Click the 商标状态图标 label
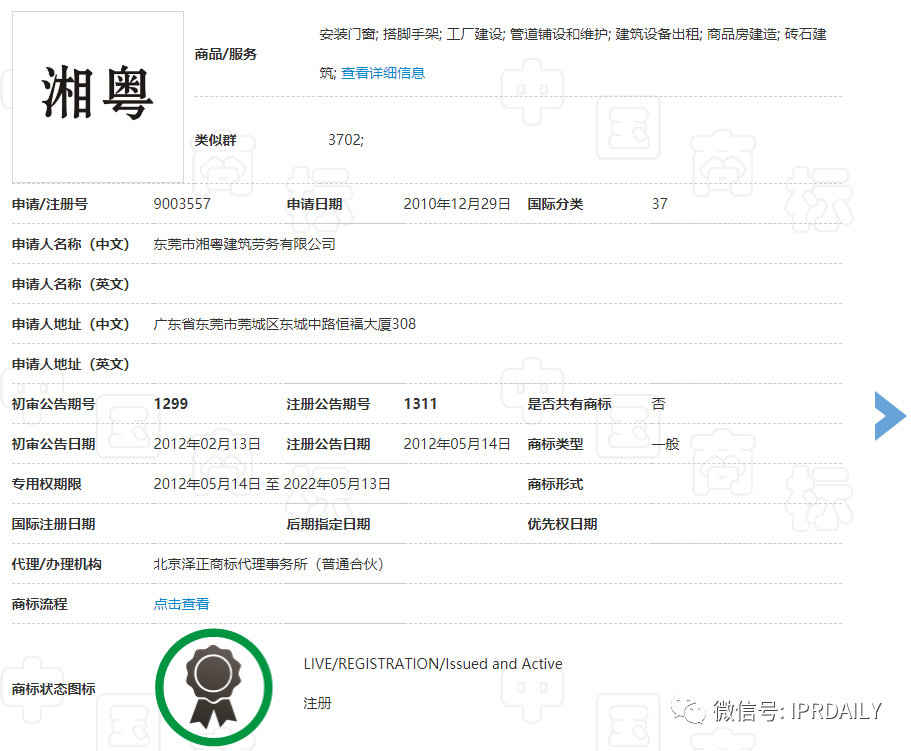 click(53, 689)
